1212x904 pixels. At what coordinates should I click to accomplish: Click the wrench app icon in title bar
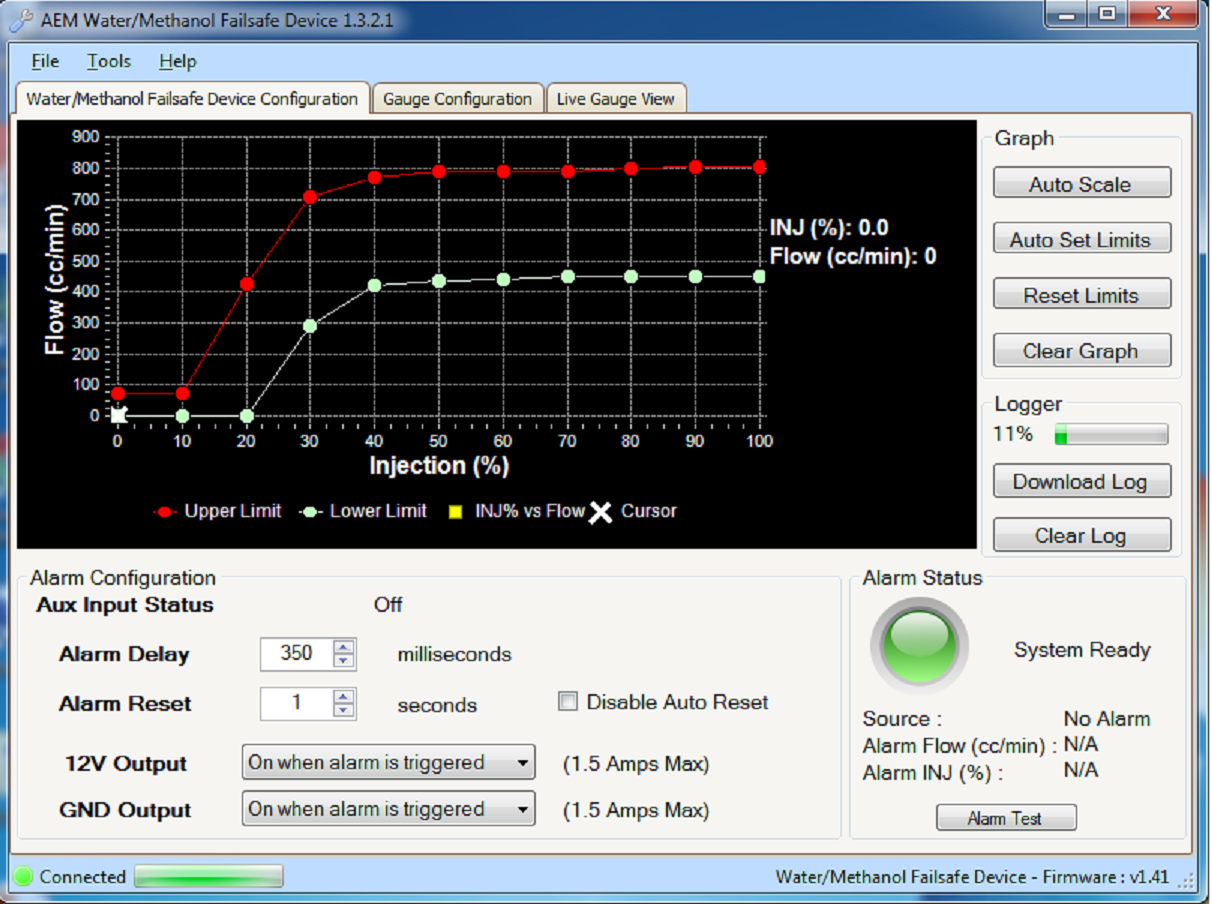point(21,21)
